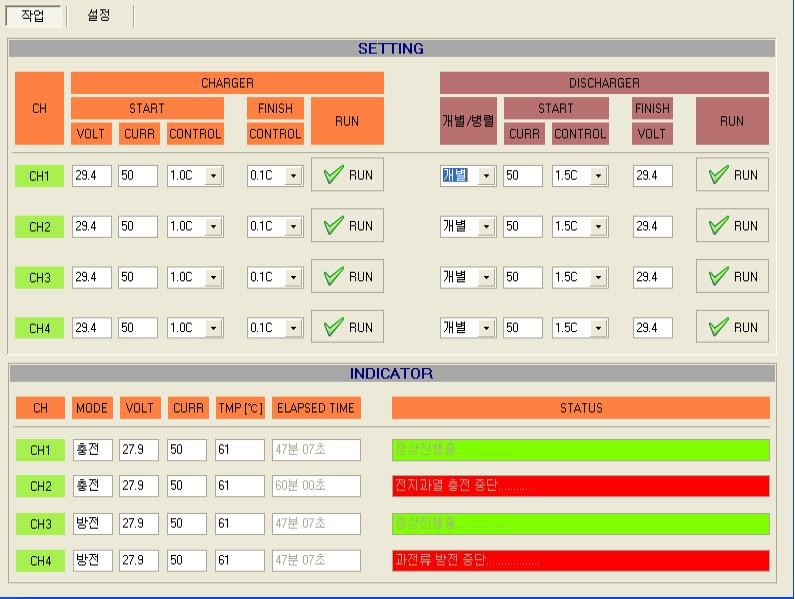Open CH1 개별/병렬 mode dropdown
Viewport: 795px width, 599px height.
[x=486, y=176]
